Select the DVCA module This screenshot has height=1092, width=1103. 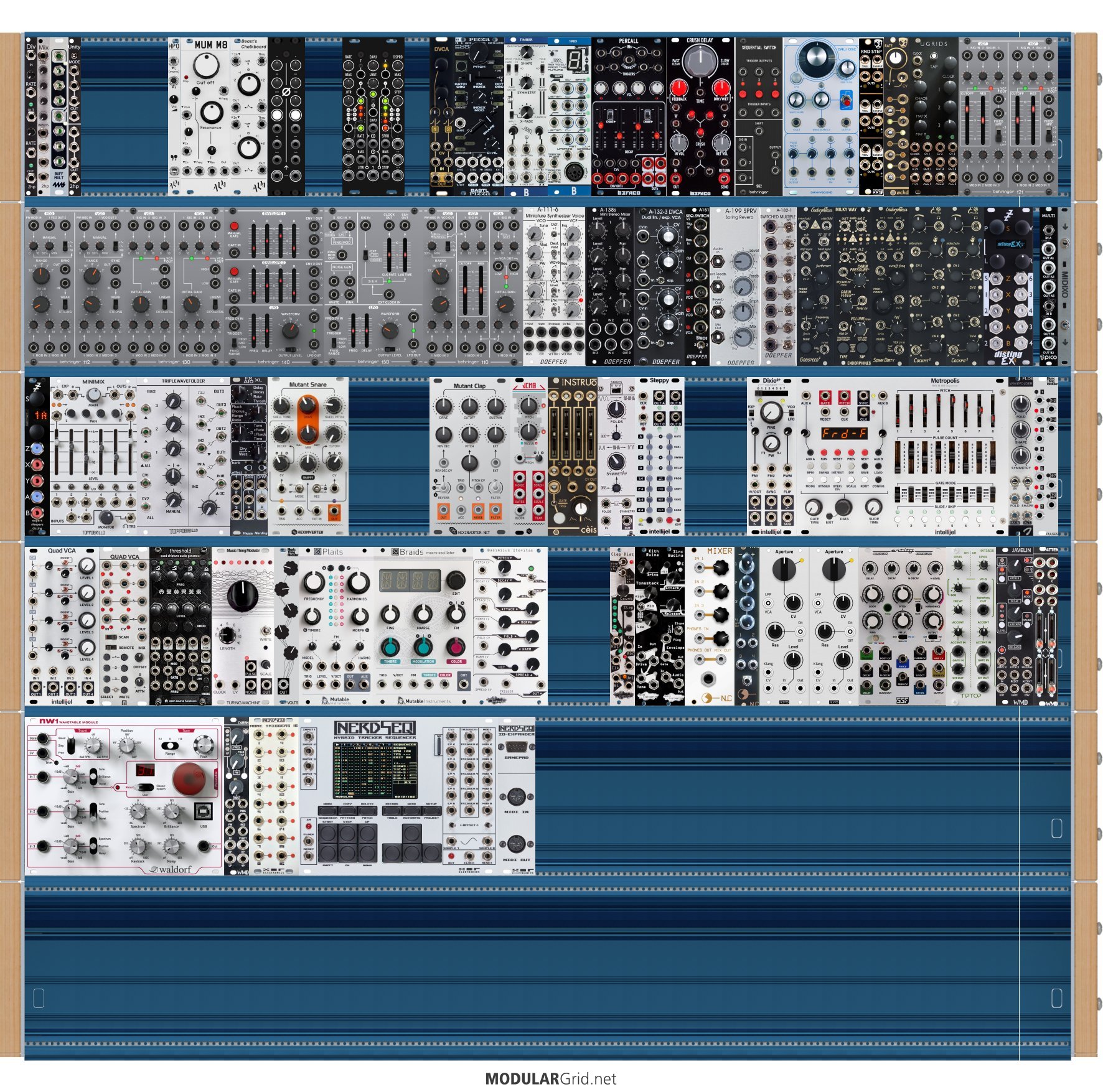441,116
